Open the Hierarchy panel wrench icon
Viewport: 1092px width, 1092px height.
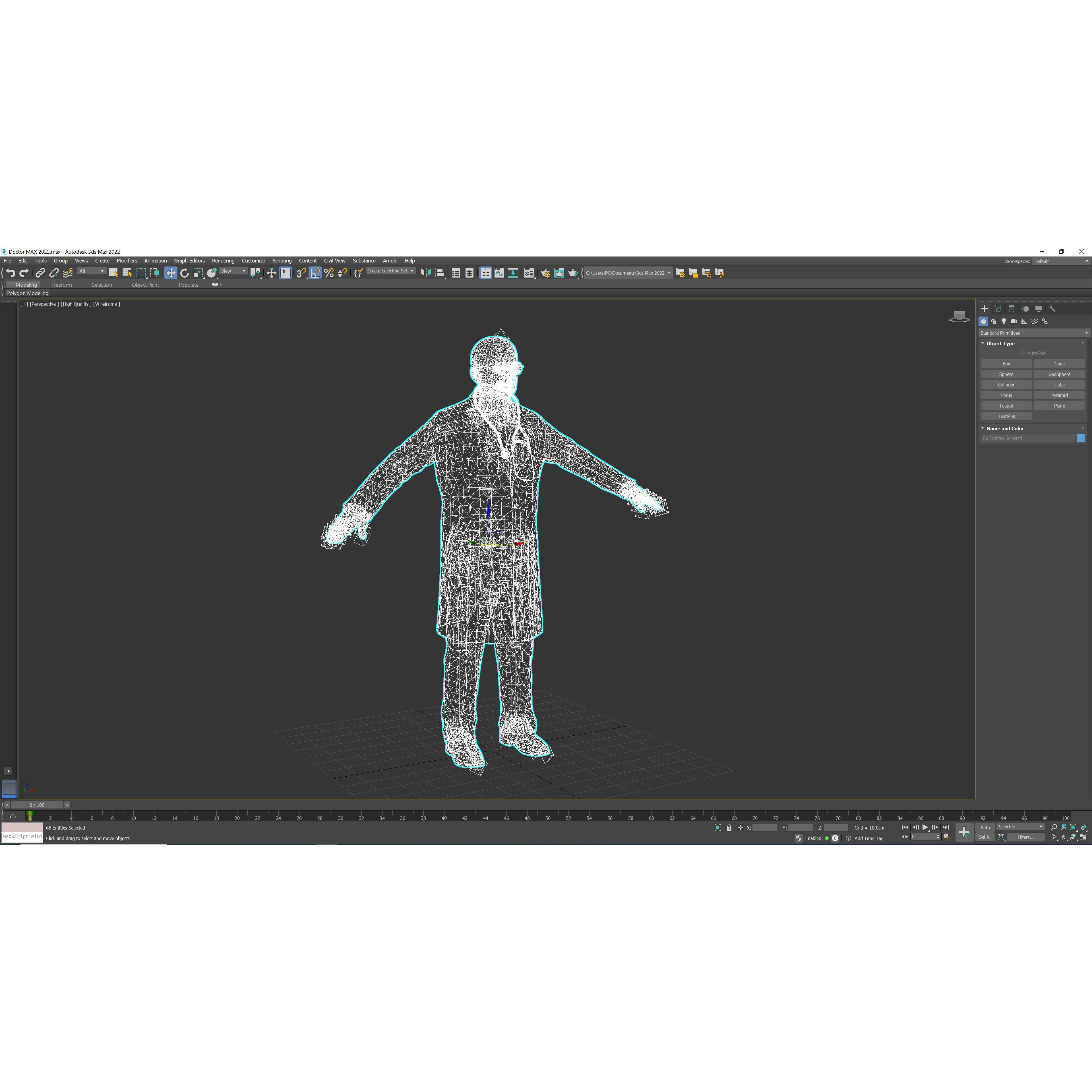tap(1052, 309)
